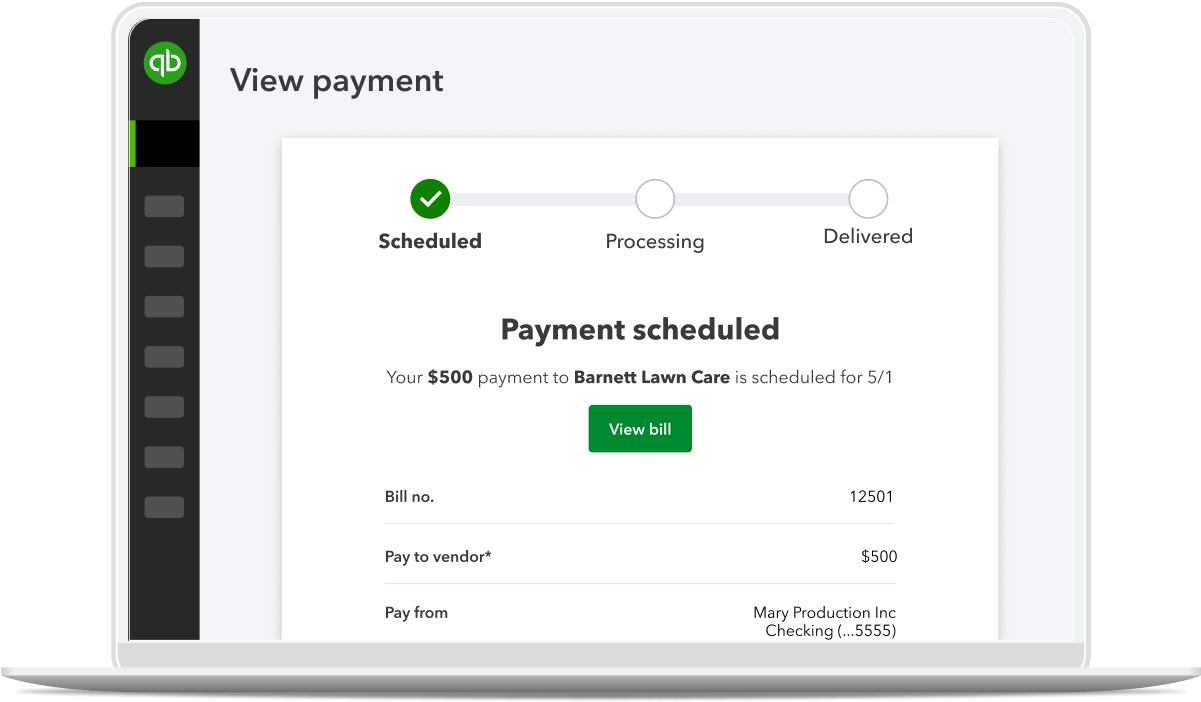The height and width of the screenshot is (702, 1201).
Task: Click the Mary Production Inc Checking account
Action: pyautogui.click(x=825, y=621)
